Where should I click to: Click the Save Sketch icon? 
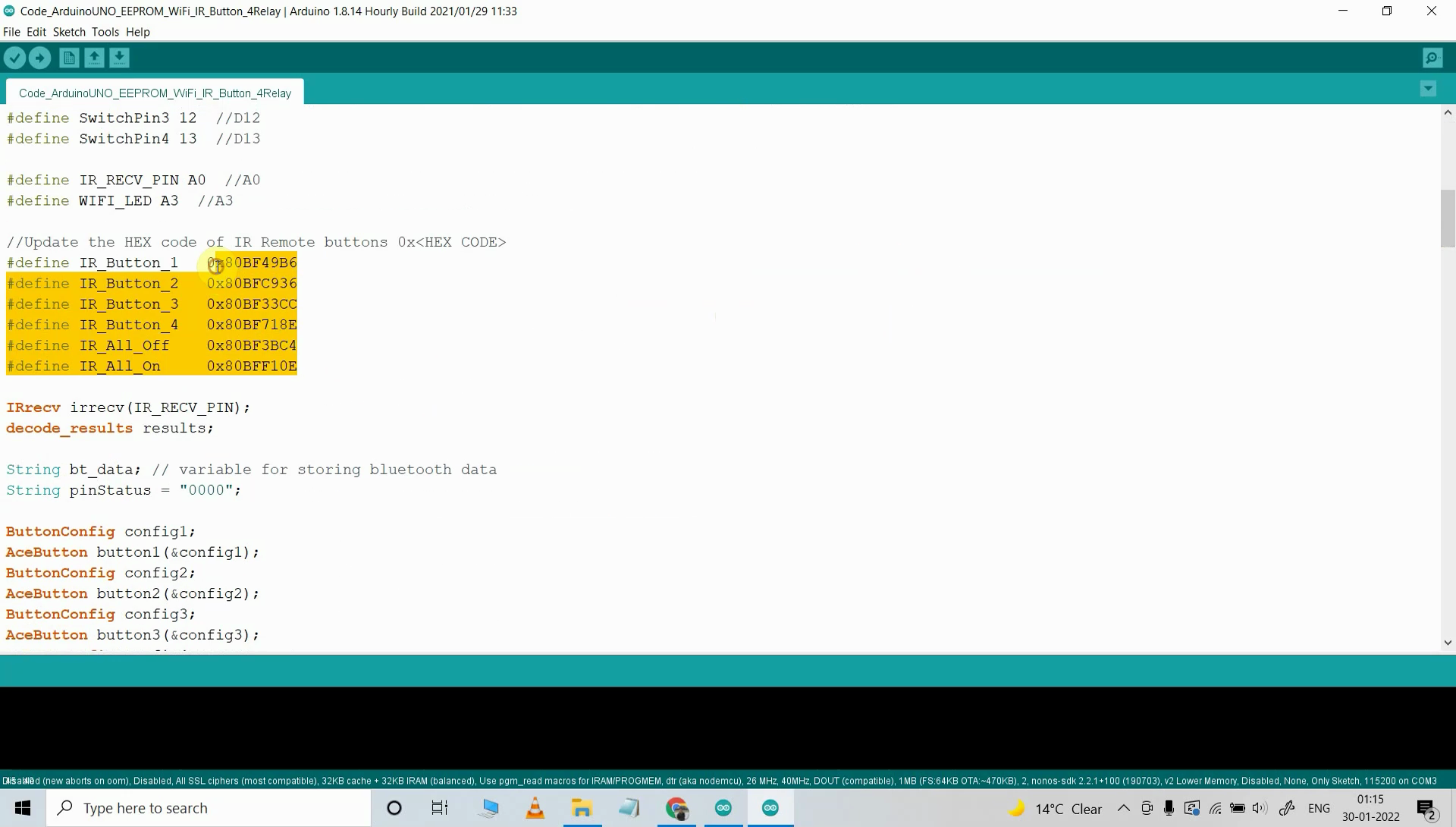118,57
